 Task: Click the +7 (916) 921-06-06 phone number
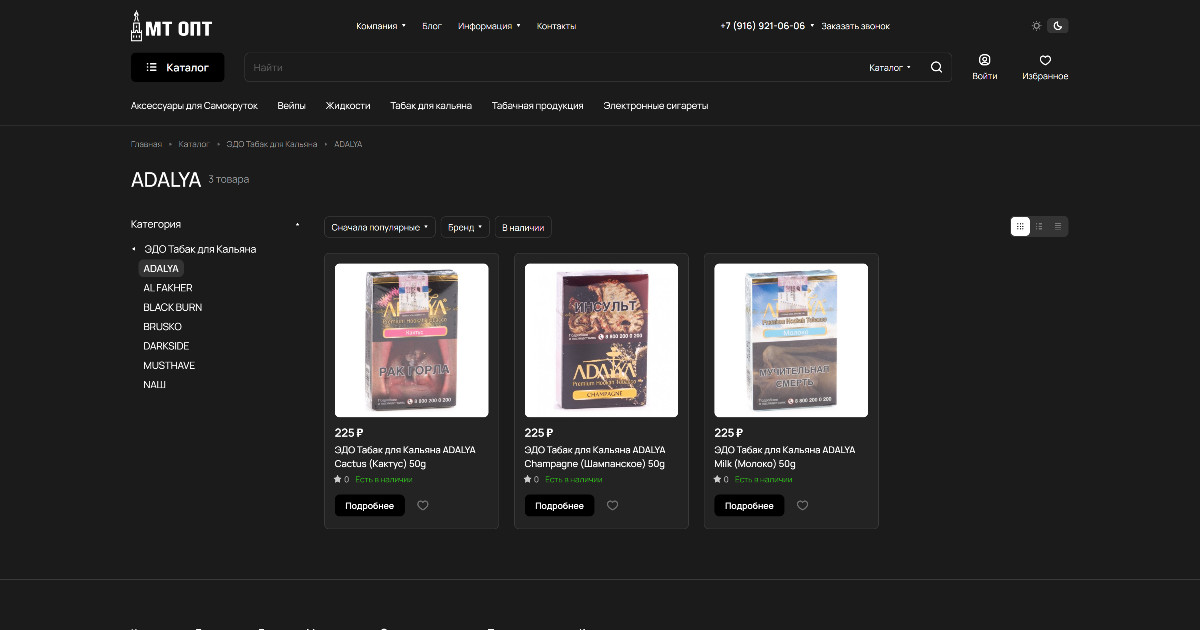pos(762,26)
